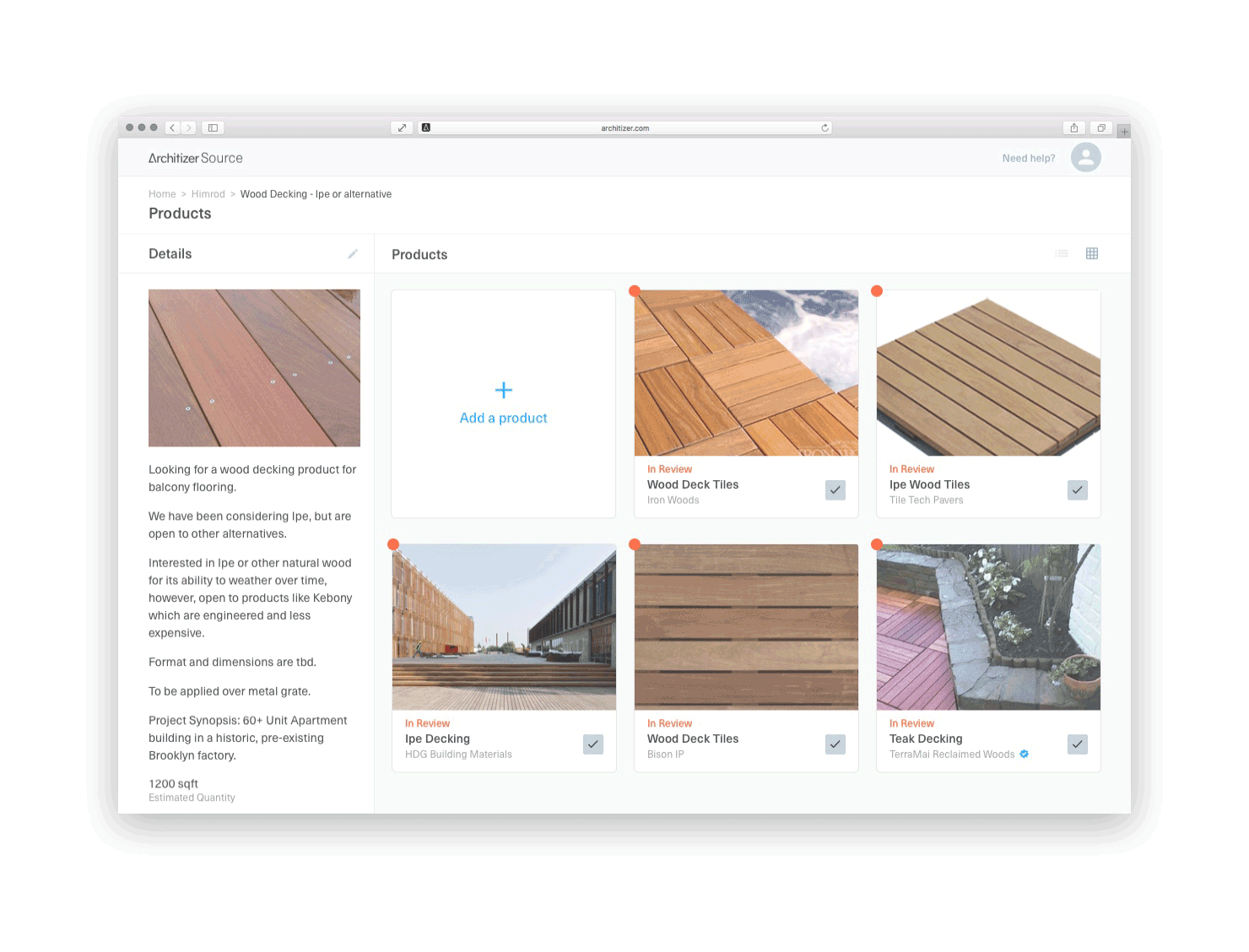Click the Architizer Source logo
The width and height of the screenshot is (1249, 952).
(x=195, y=158)
